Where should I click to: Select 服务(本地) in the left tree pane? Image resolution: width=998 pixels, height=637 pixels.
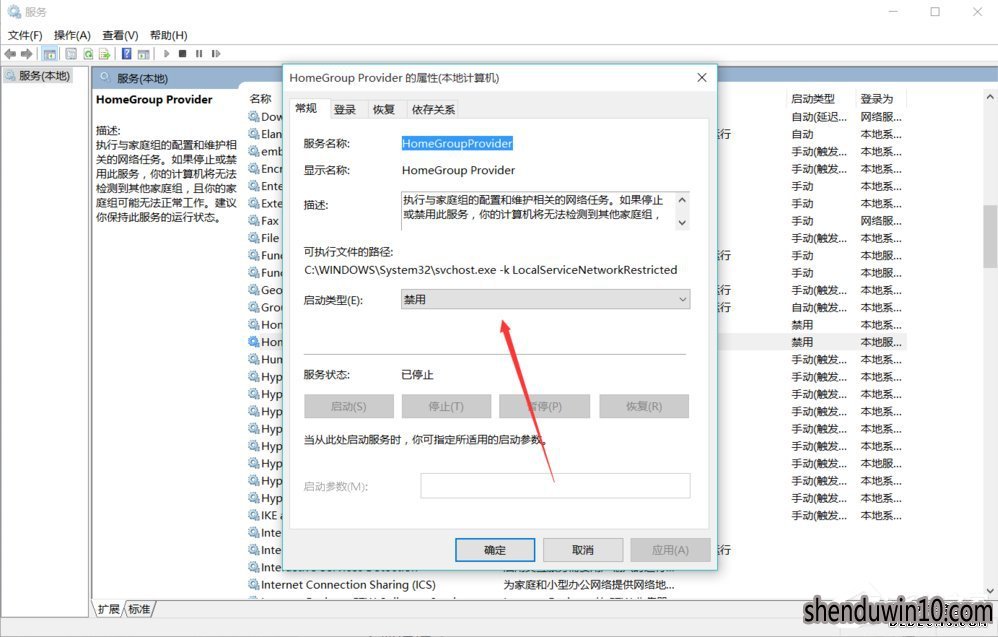pyautogui.click(x=38, y=76)
